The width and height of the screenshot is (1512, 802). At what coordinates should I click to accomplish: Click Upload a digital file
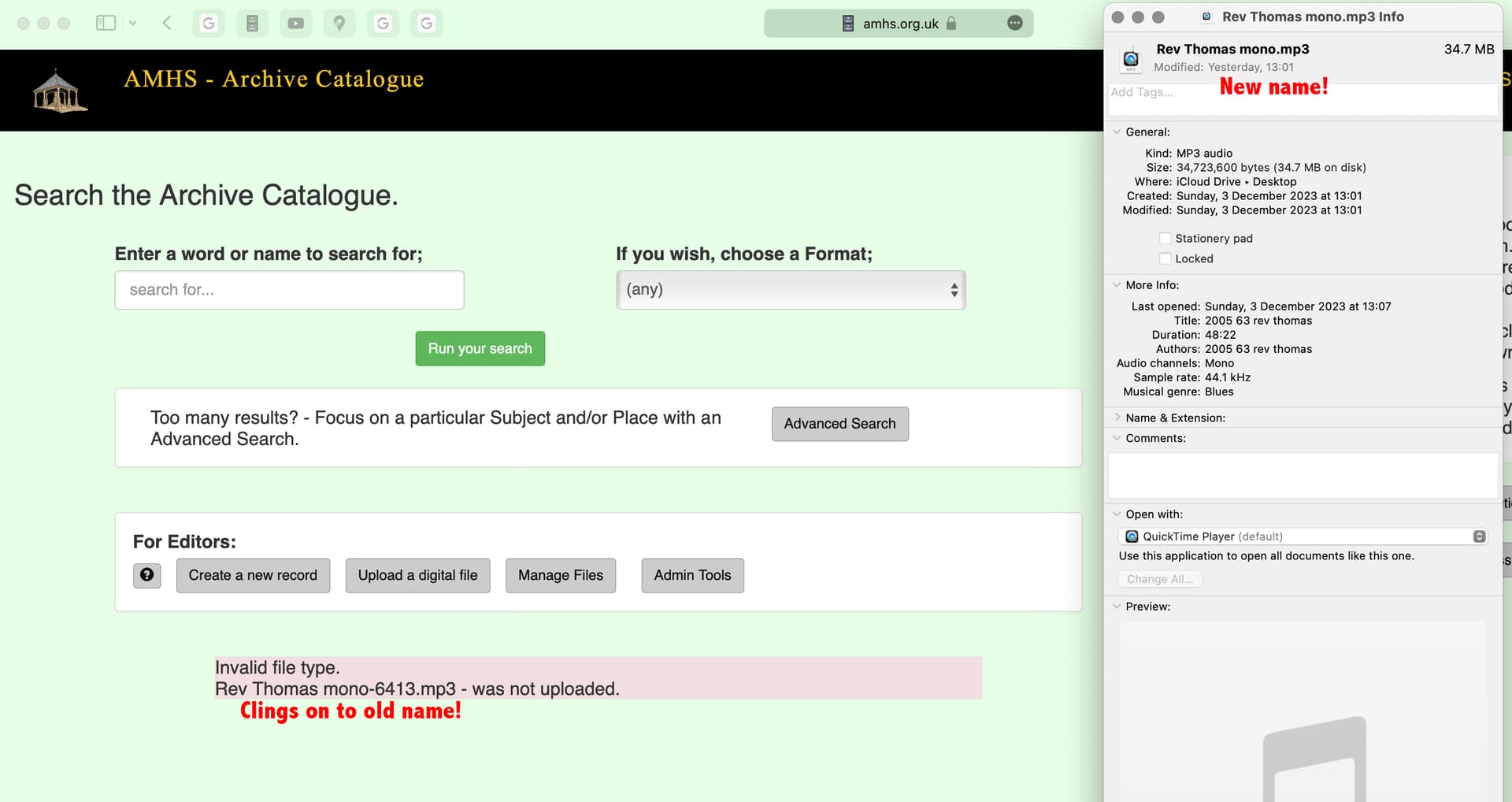(417, 575)
